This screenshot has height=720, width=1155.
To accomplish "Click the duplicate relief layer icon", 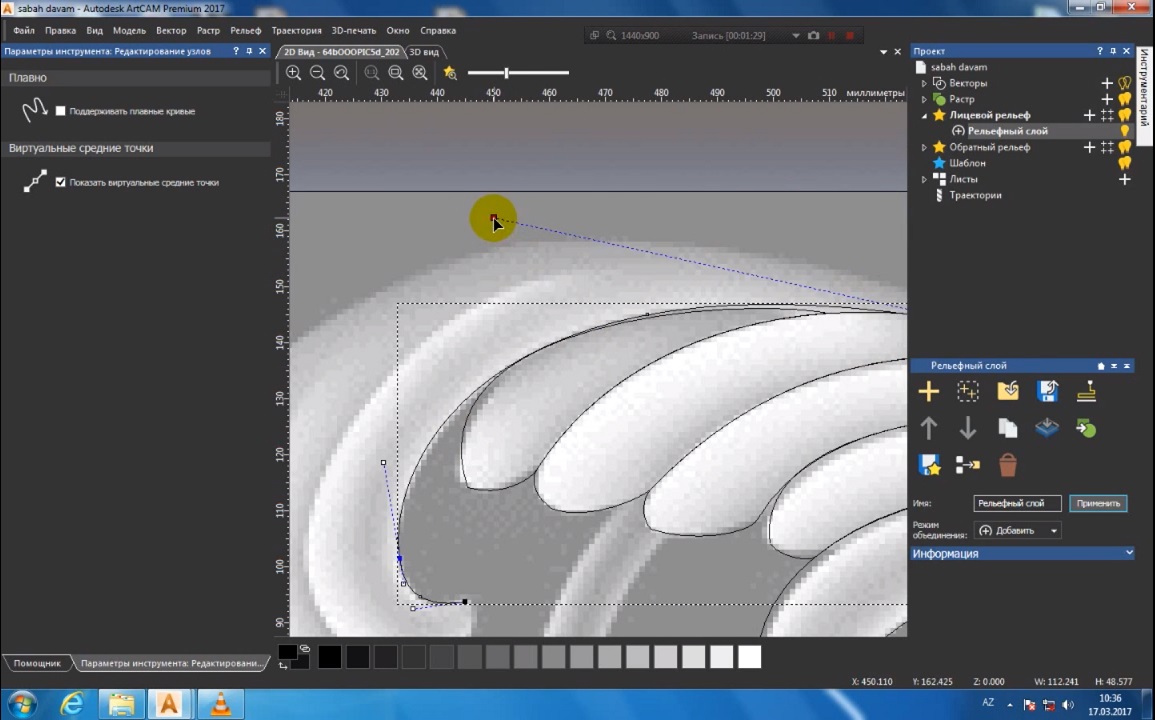I will 1007,428.
